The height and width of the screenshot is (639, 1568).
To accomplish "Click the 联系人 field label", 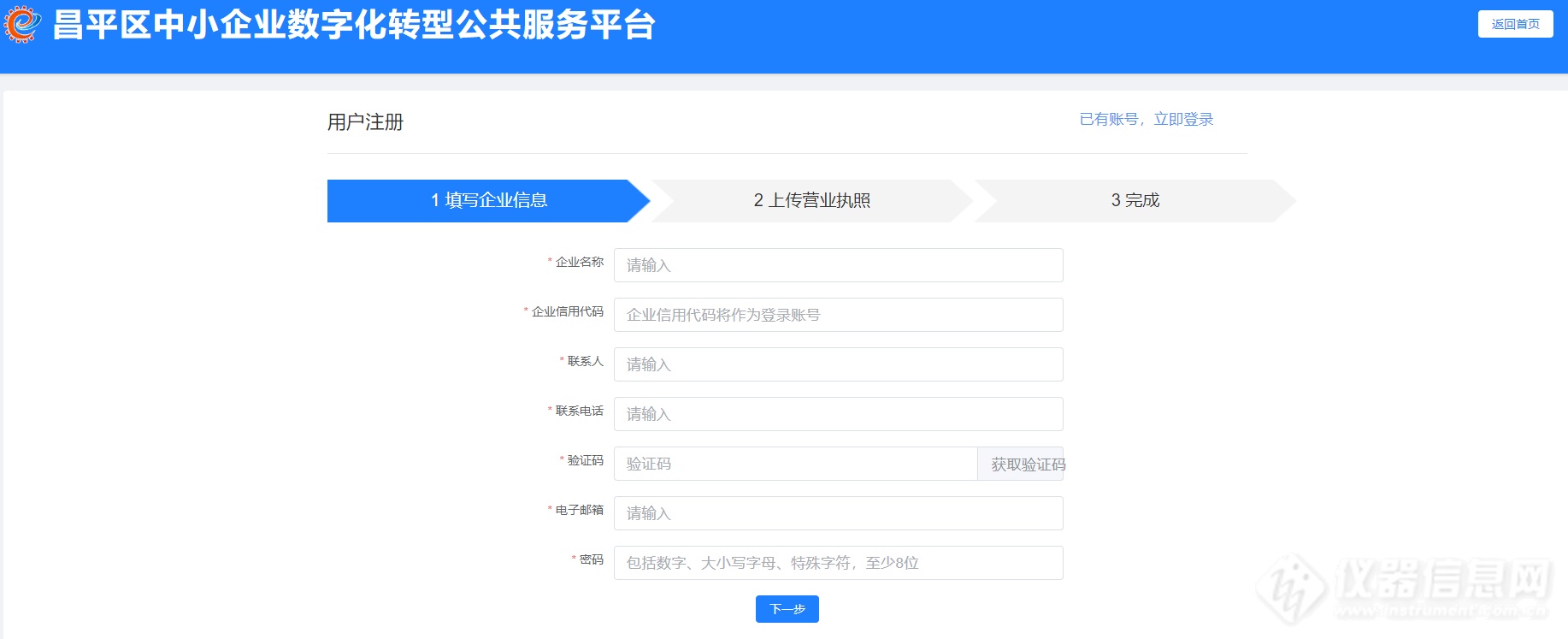I will click(x=586, y=361).
